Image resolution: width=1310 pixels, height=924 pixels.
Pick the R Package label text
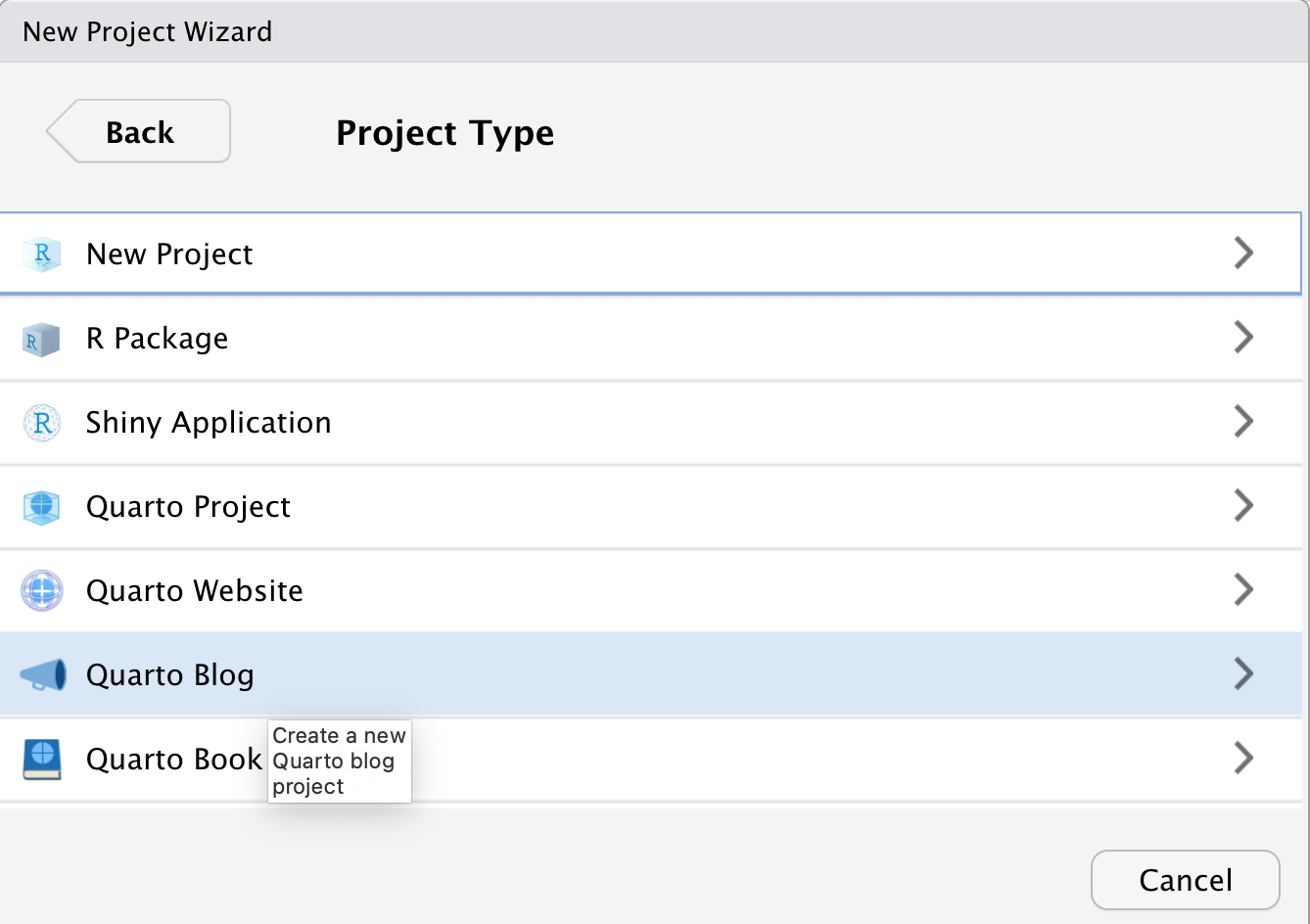click(x=157, y=339)
